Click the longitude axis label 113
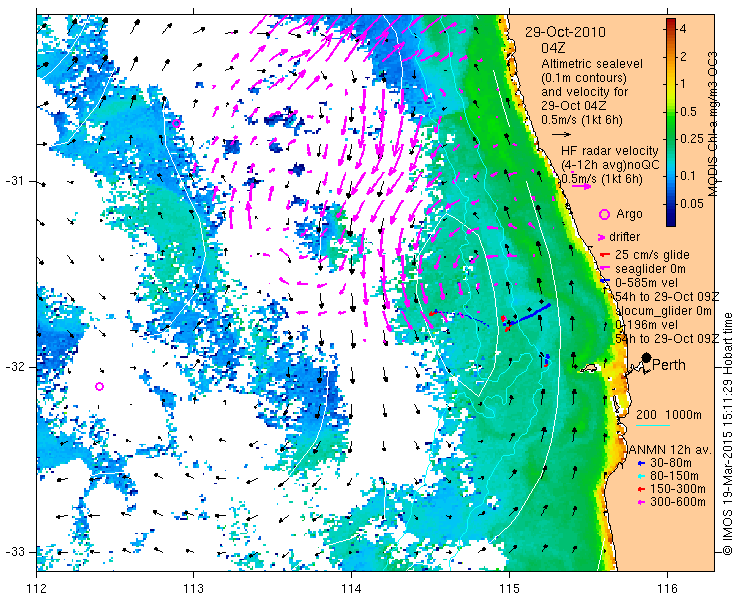The image size is (740, 600). pos(193,589)
